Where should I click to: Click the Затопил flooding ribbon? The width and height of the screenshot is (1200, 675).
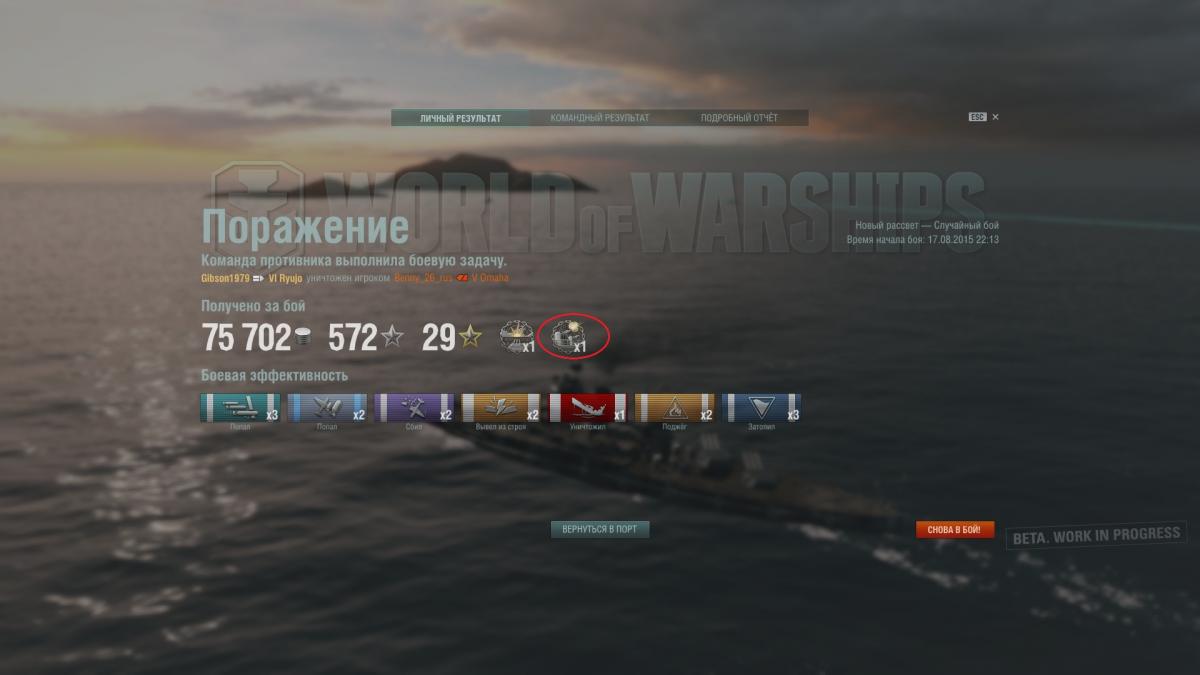pyautogui.click(x=762, y=407)
